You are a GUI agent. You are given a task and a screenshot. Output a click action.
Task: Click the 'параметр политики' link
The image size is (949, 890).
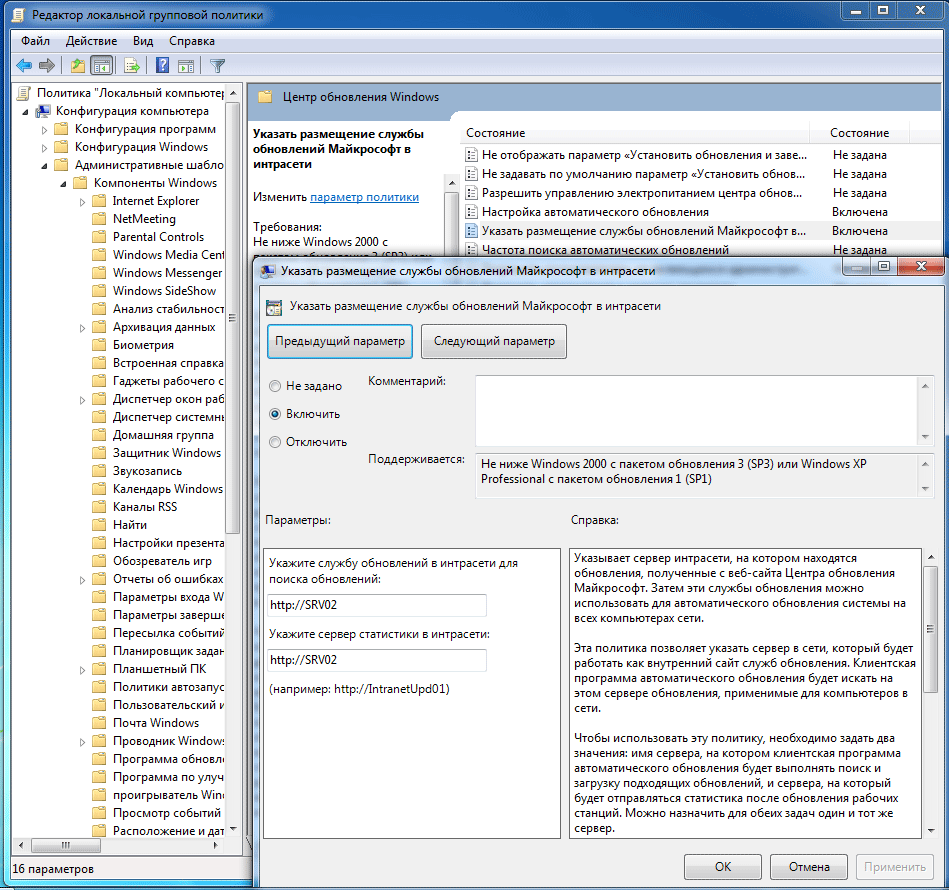(364, 197)
